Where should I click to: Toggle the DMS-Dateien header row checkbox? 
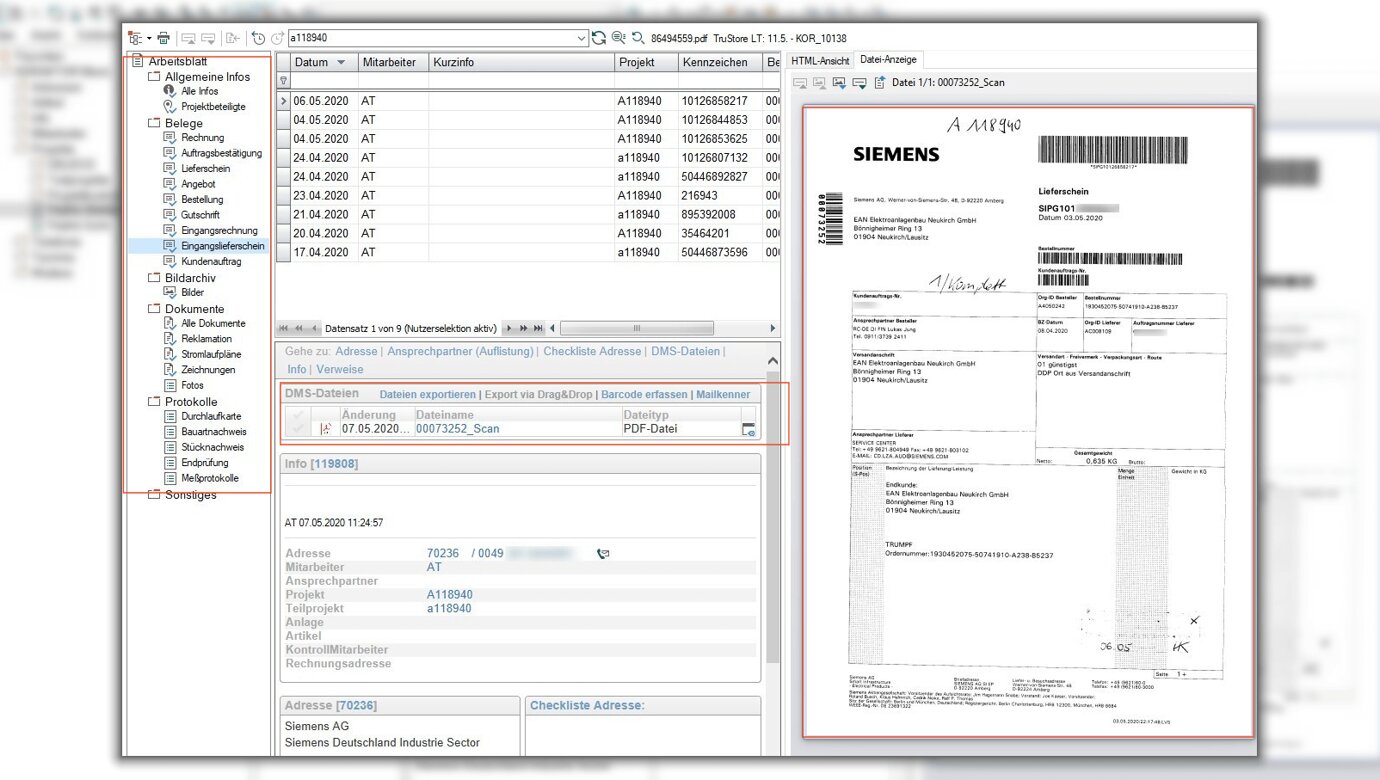[297, 414]
